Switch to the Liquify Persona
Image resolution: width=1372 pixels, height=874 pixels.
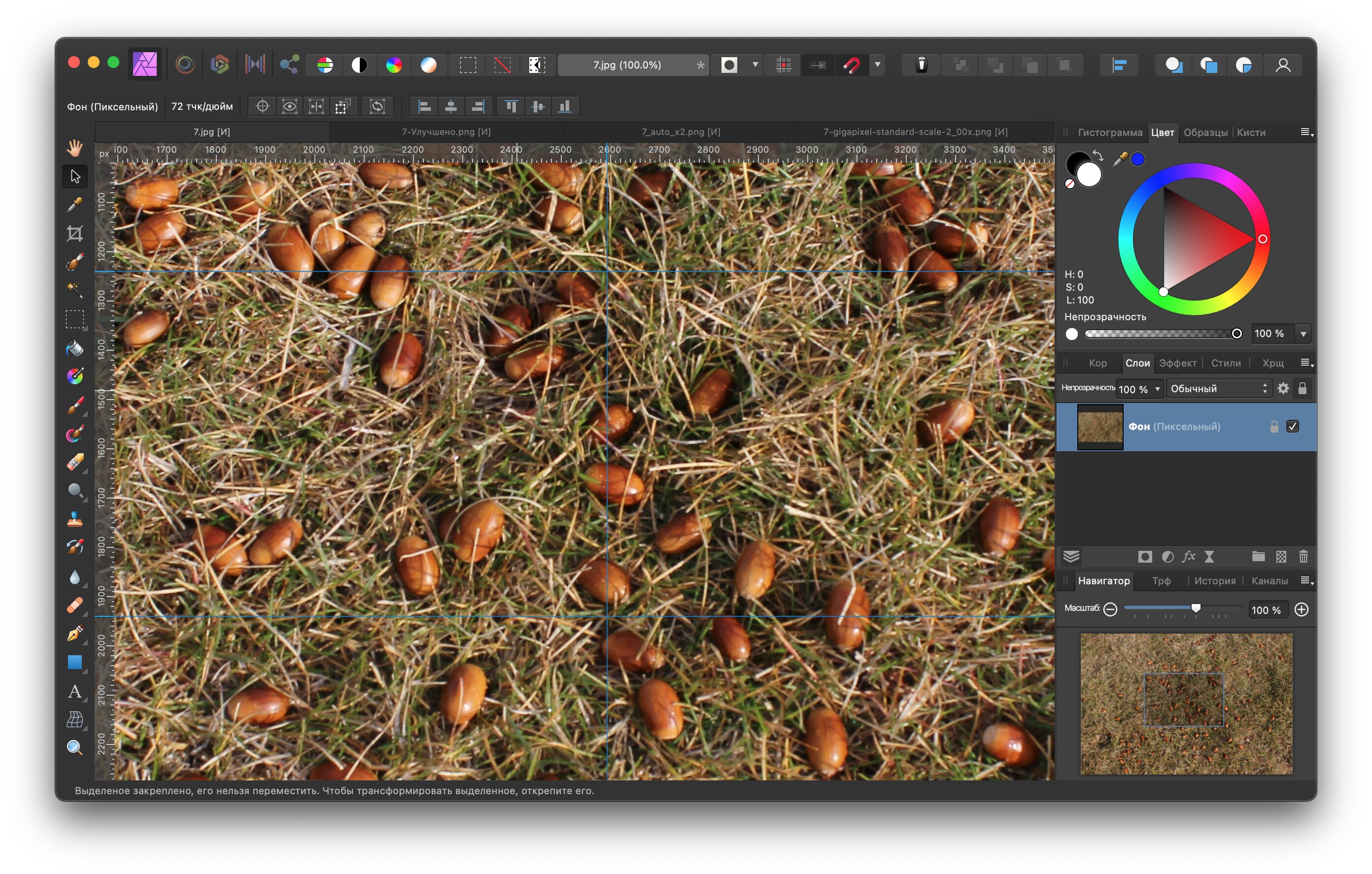[x=185, y=65]
